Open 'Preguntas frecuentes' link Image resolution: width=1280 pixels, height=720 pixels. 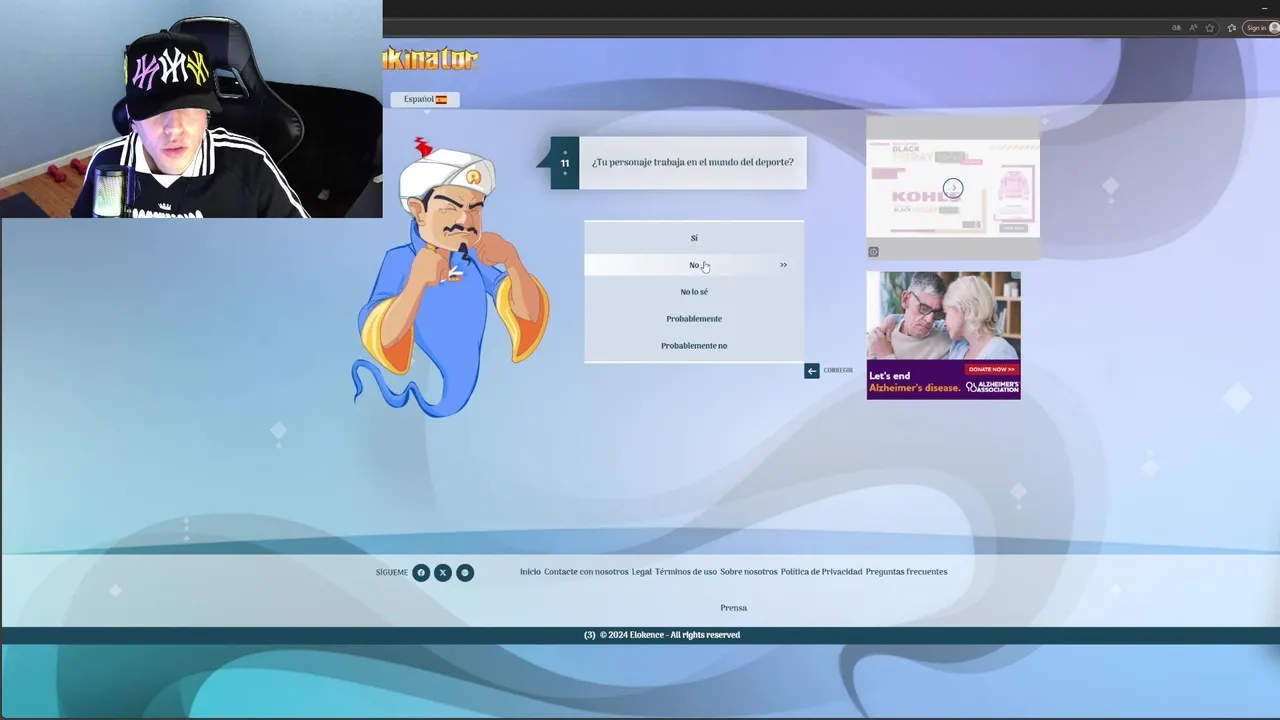pyautogui.click(x=906, y=572)
